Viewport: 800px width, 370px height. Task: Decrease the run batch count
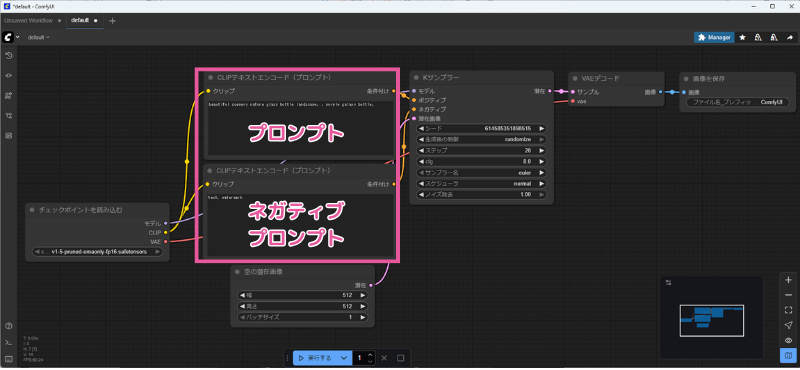pos(371,361)
